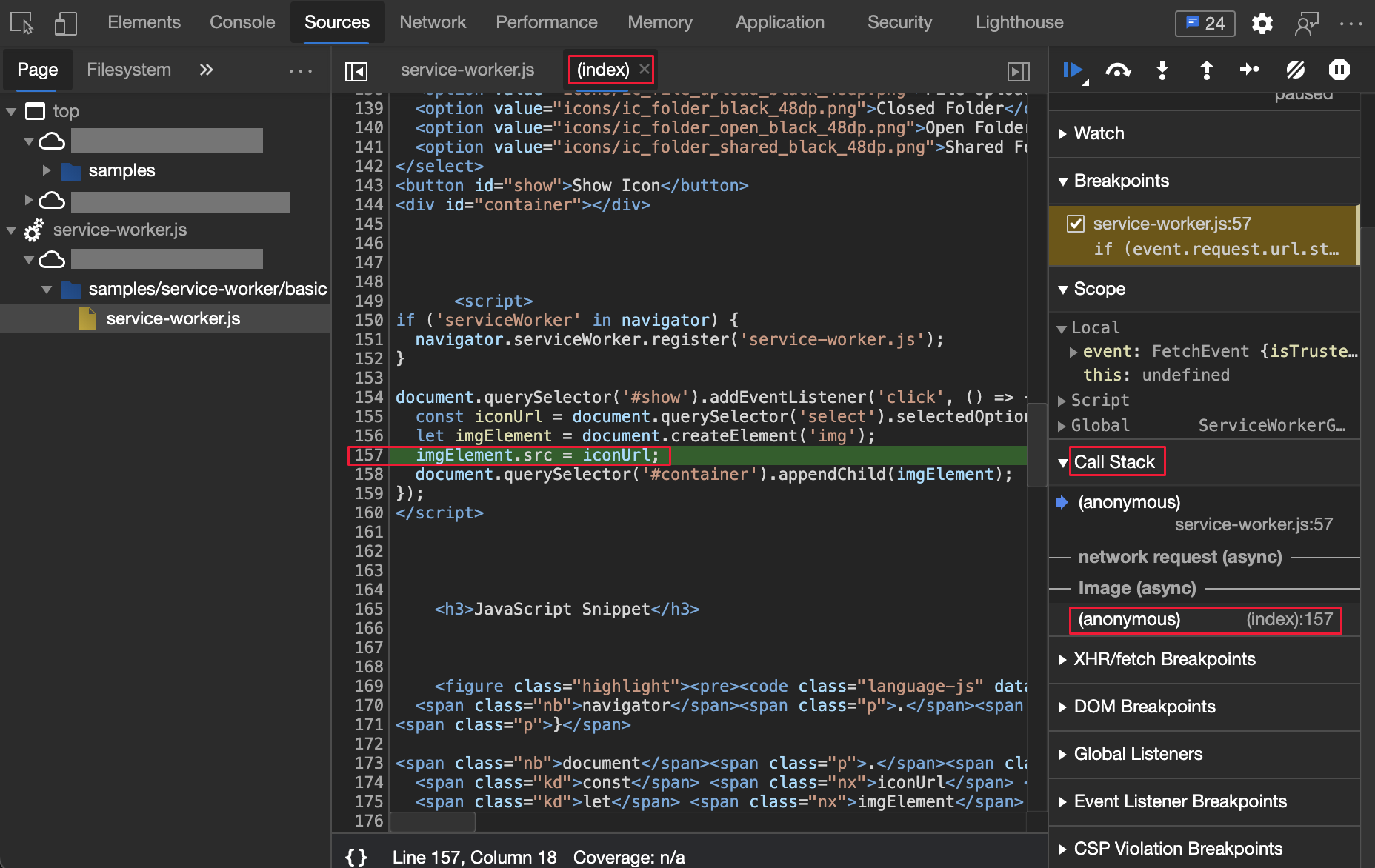Toggle the device toolbar

pos(66,22)
